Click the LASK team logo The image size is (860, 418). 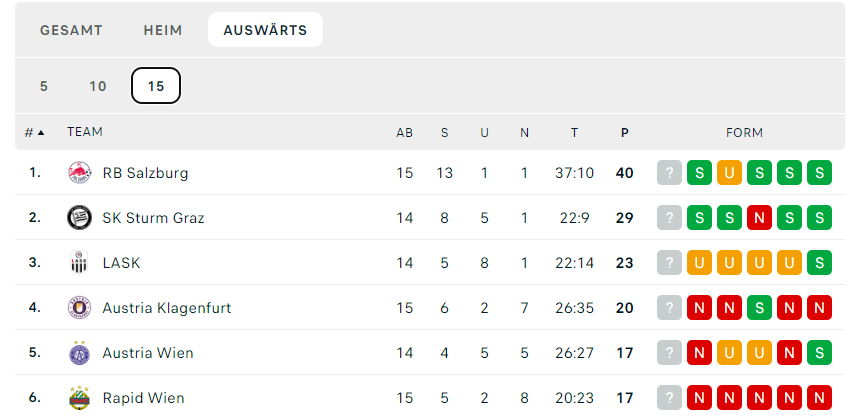tap(80, 263)
